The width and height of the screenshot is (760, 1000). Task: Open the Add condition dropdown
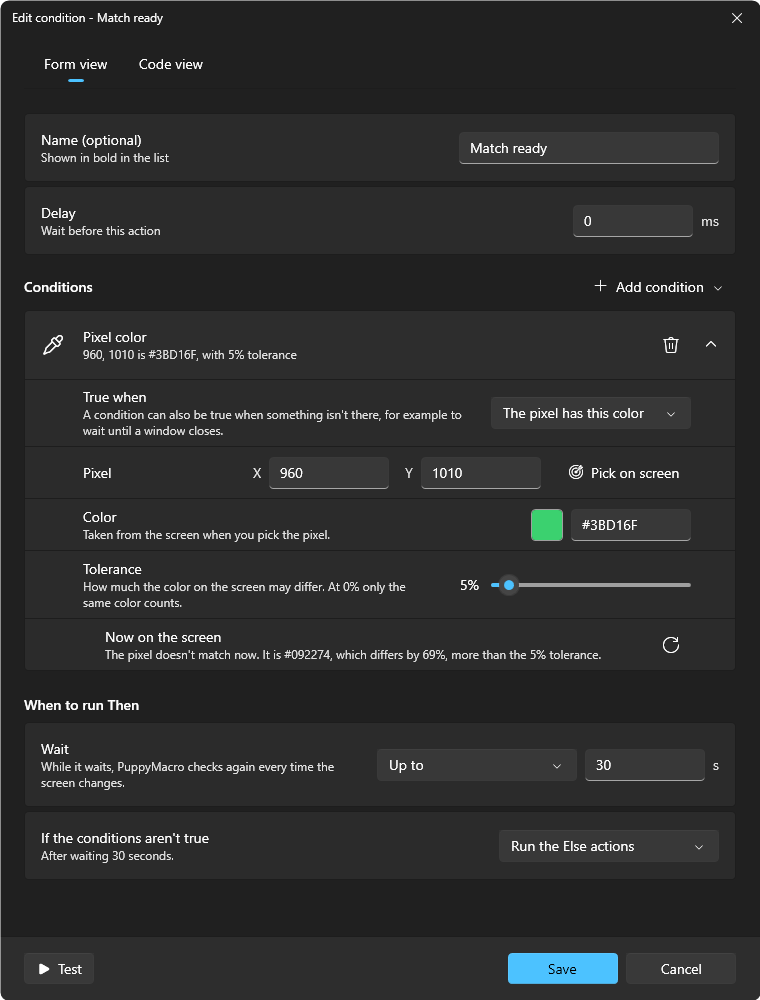(x=659, y=287)
